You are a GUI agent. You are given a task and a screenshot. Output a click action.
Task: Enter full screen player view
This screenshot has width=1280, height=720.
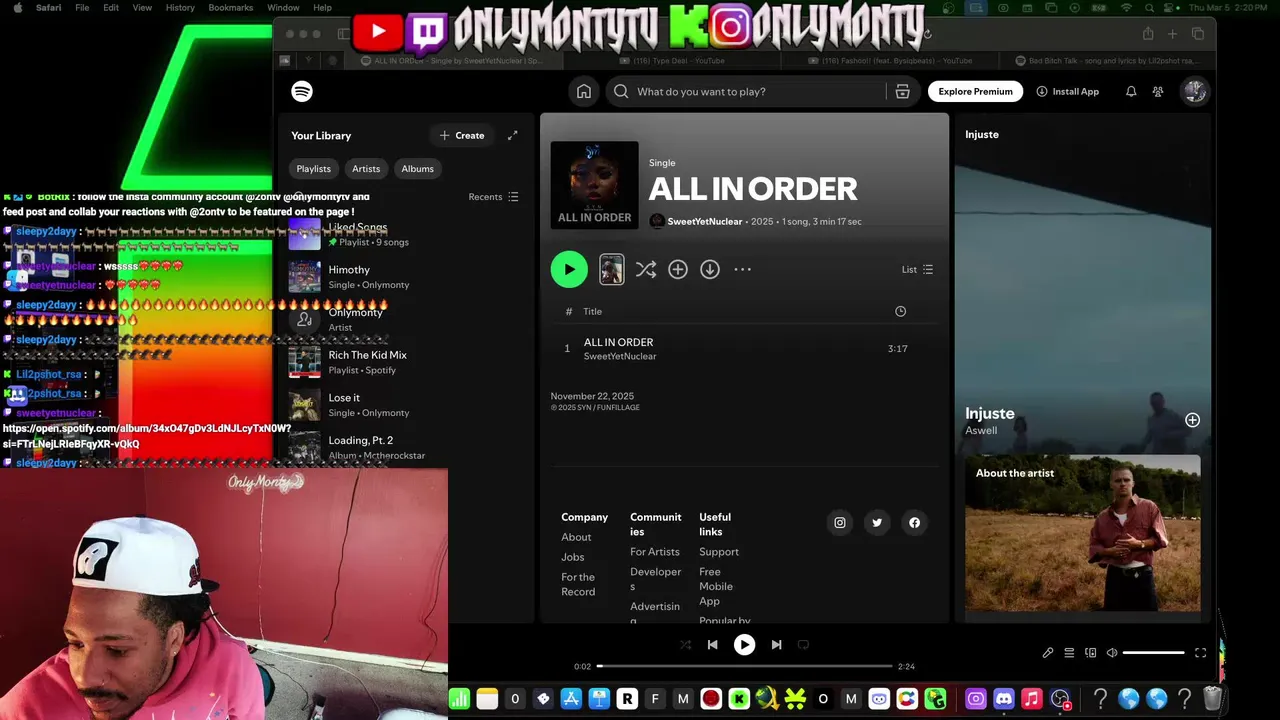click(x=1200, y=653)
